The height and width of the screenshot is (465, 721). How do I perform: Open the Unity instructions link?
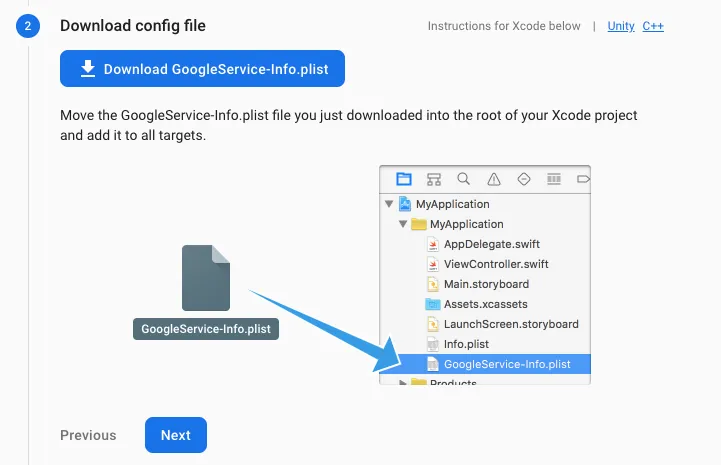[621, 26]
